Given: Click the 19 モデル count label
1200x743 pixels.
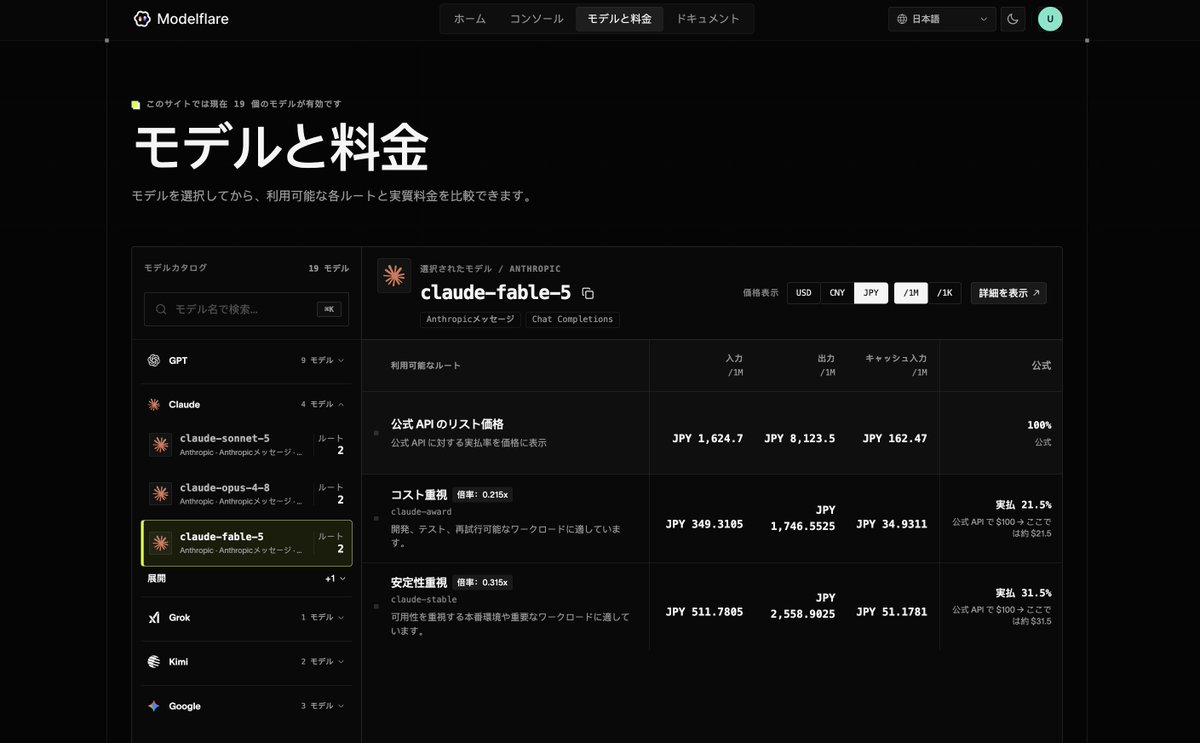Looking at the screenshot, I should [329, 268].
